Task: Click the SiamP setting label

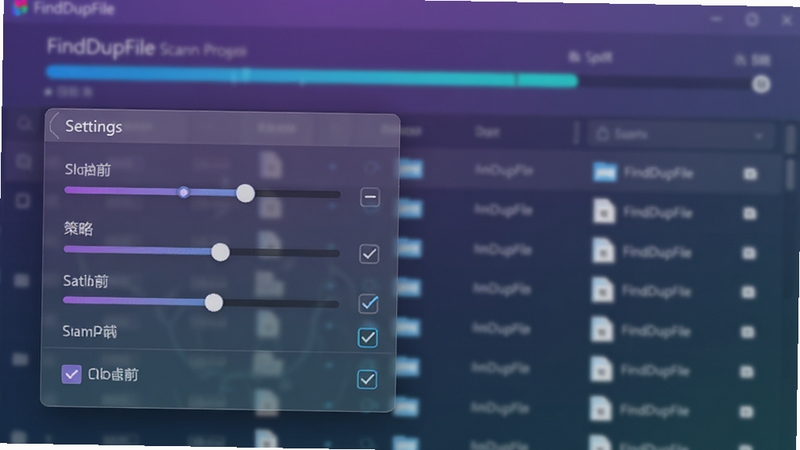Action: click(x=89, y=332)
